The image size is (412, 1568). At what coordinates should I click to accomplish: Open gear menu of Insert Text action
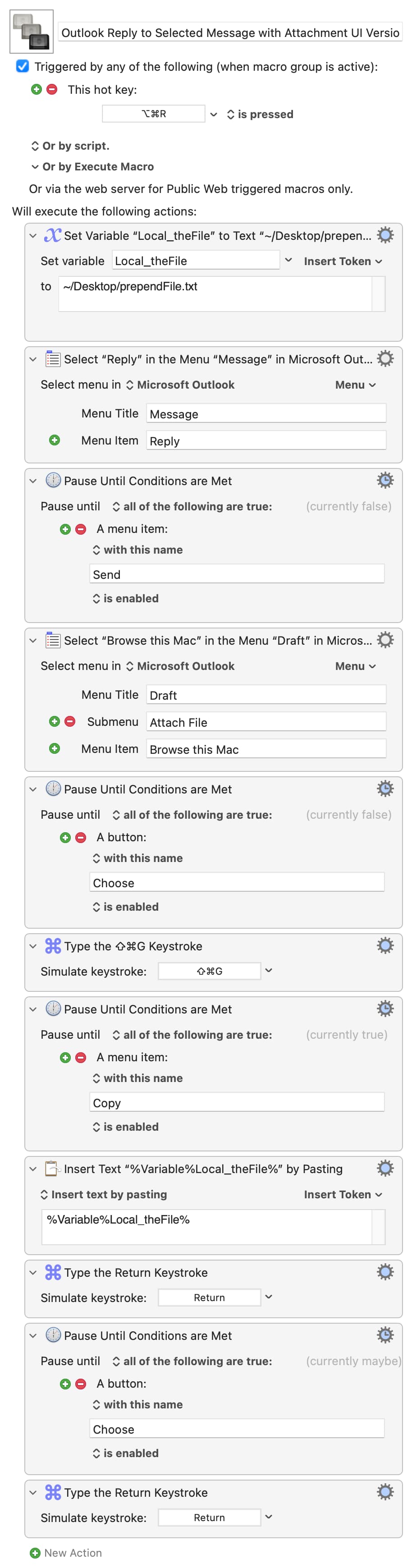pyautogui.click(x=385, y=1168)
